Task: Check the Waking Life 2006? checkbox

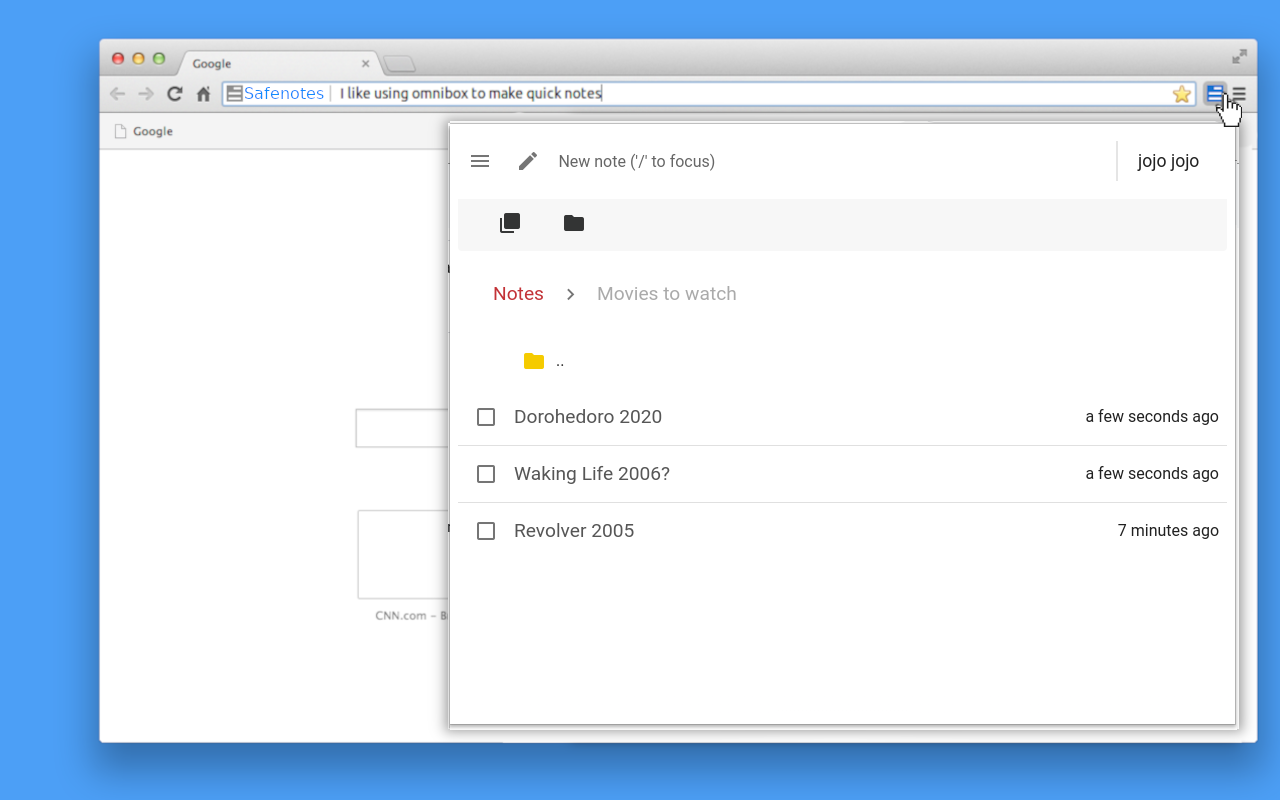Action: 486,473
